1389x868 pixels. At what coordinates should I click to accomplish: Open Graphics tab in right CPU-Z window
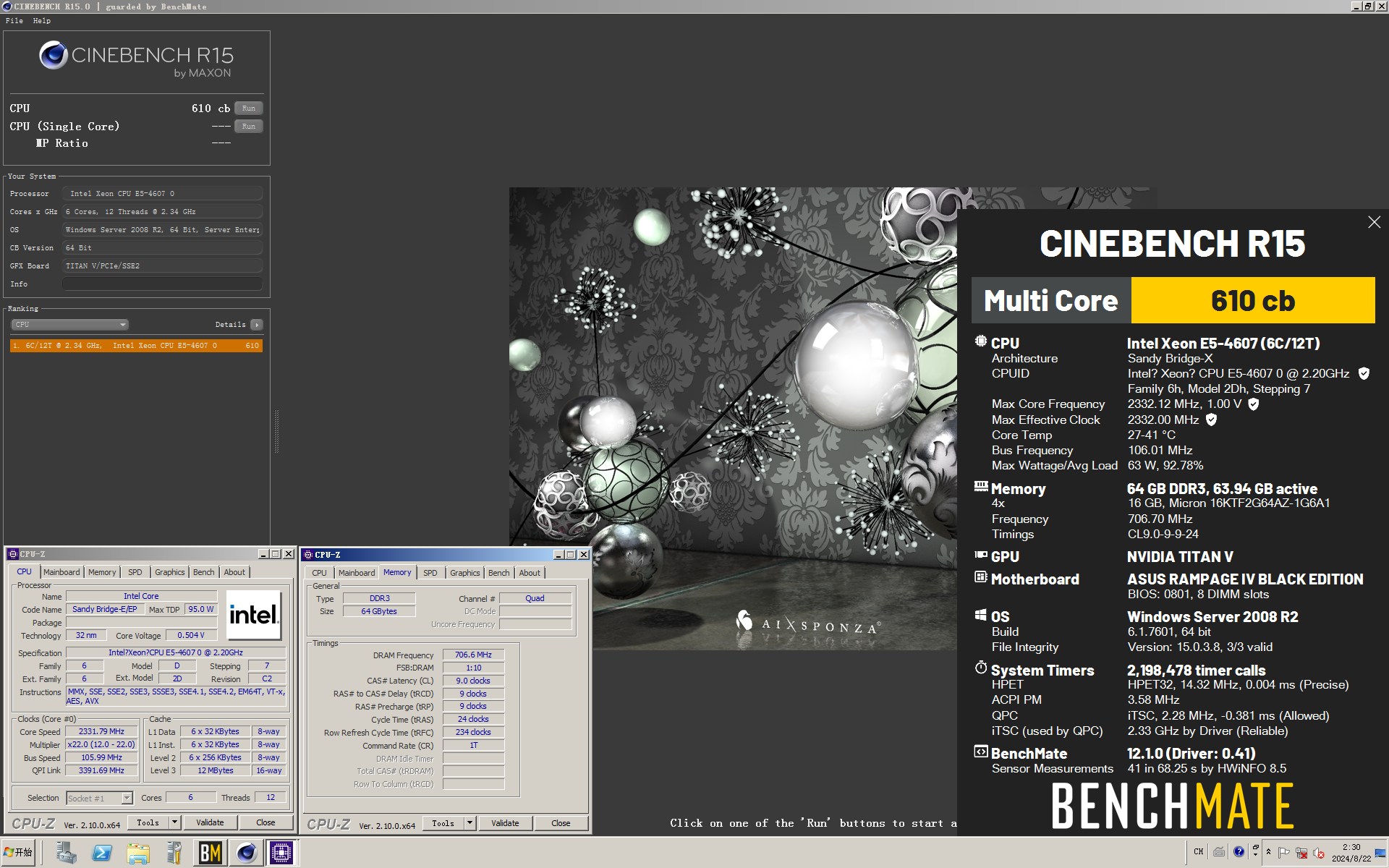(465, 573)
